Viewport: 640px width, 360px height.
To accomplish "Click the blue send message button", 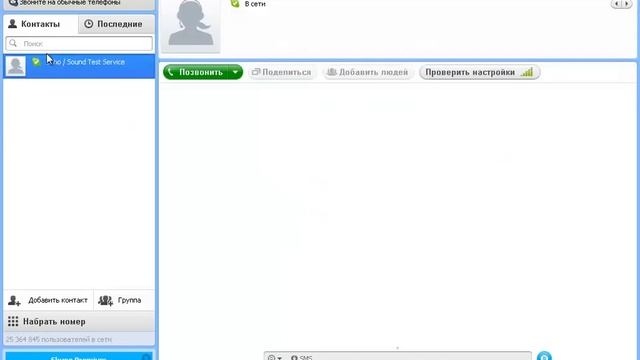I will (x=544, y=356).
